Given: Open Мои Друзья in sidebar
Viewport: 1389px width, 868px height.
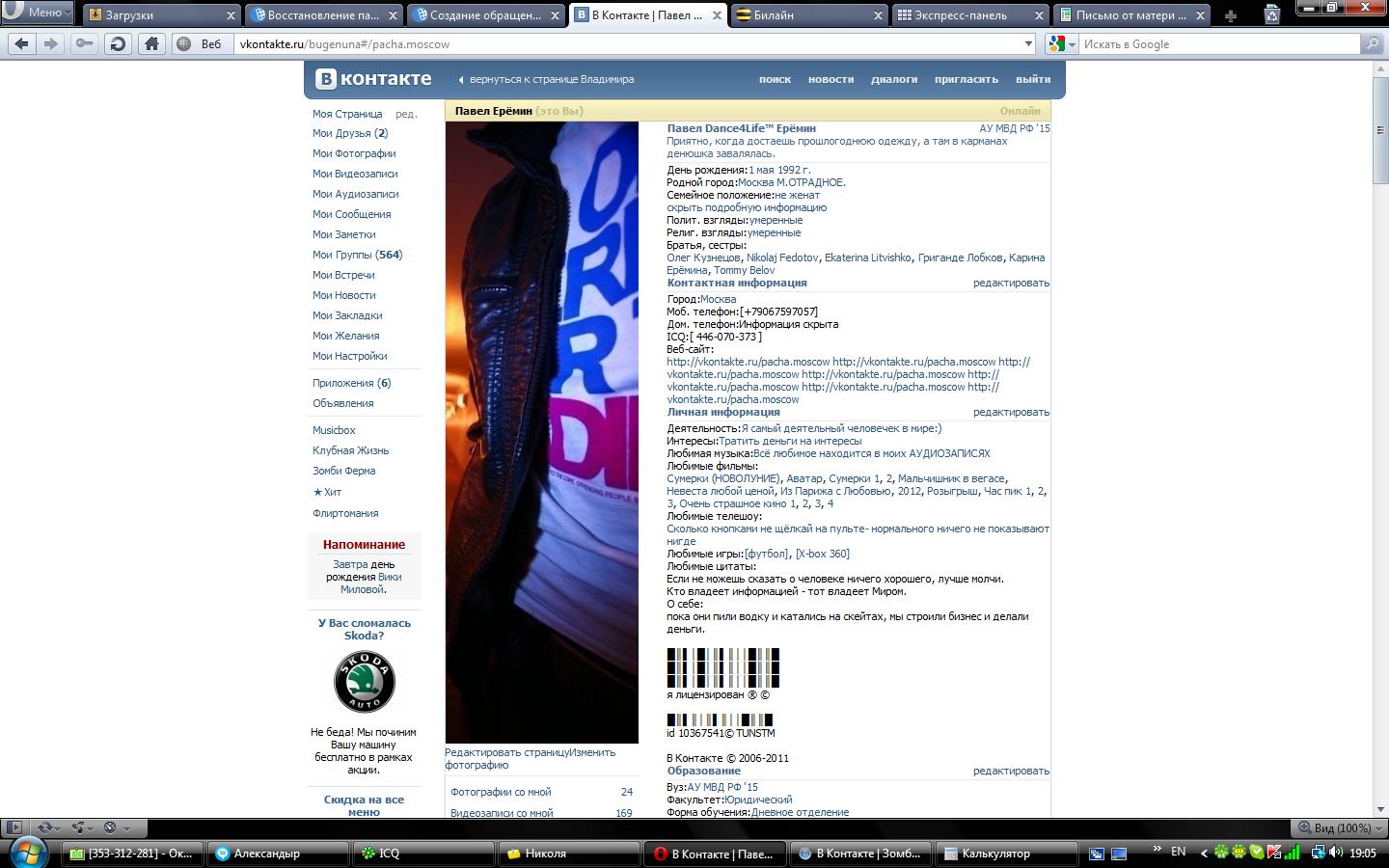Looking at the screenshot, I should coord(349,133).
